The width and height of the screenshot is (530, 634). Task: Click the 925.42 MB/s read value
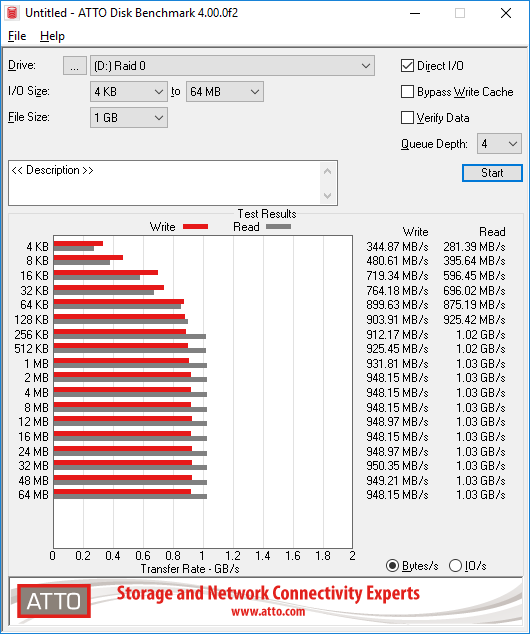474,320
